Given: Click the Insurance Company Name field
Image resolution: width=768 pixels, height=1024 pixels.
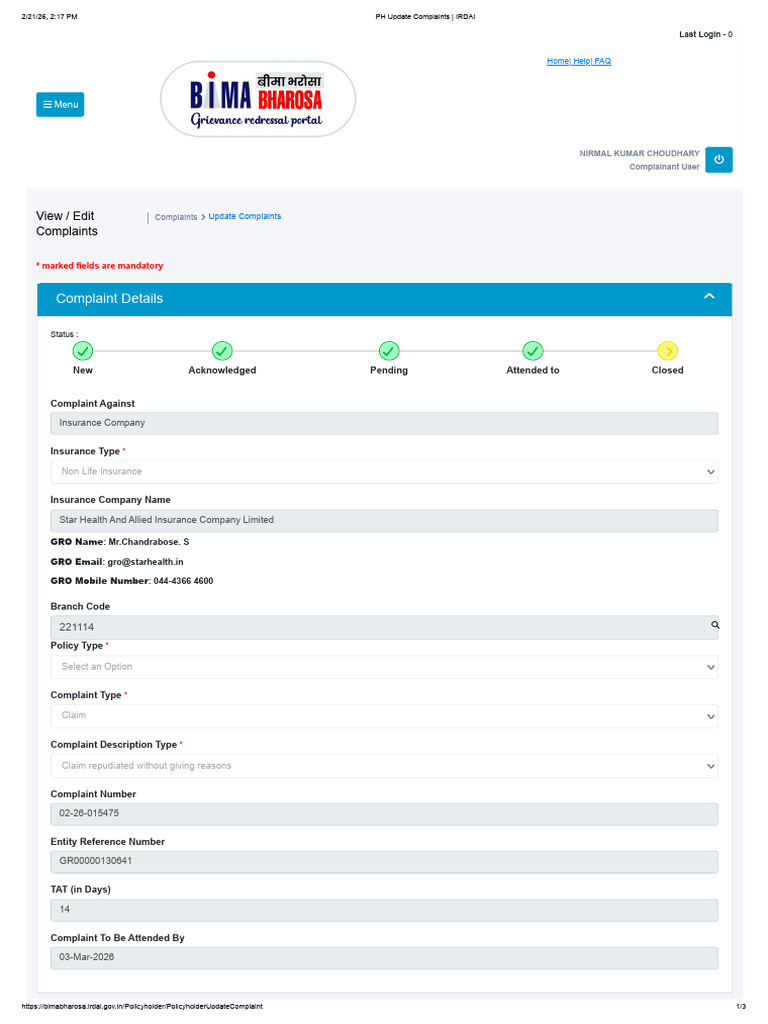Looking at the screenshot, I should click(384, 520).
